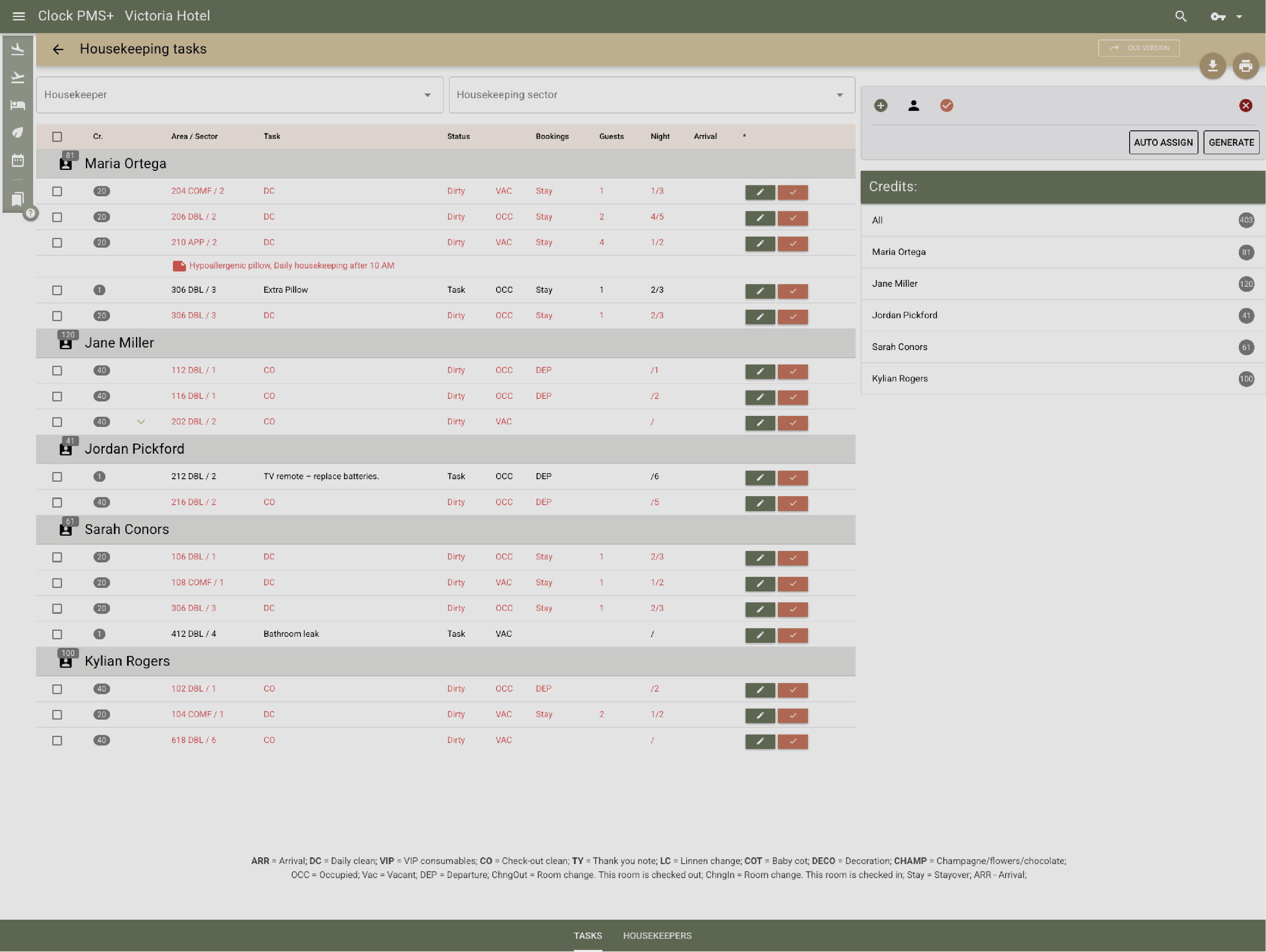Open the hamburger main menu
1266x952 pixels.
pos(19,16)
